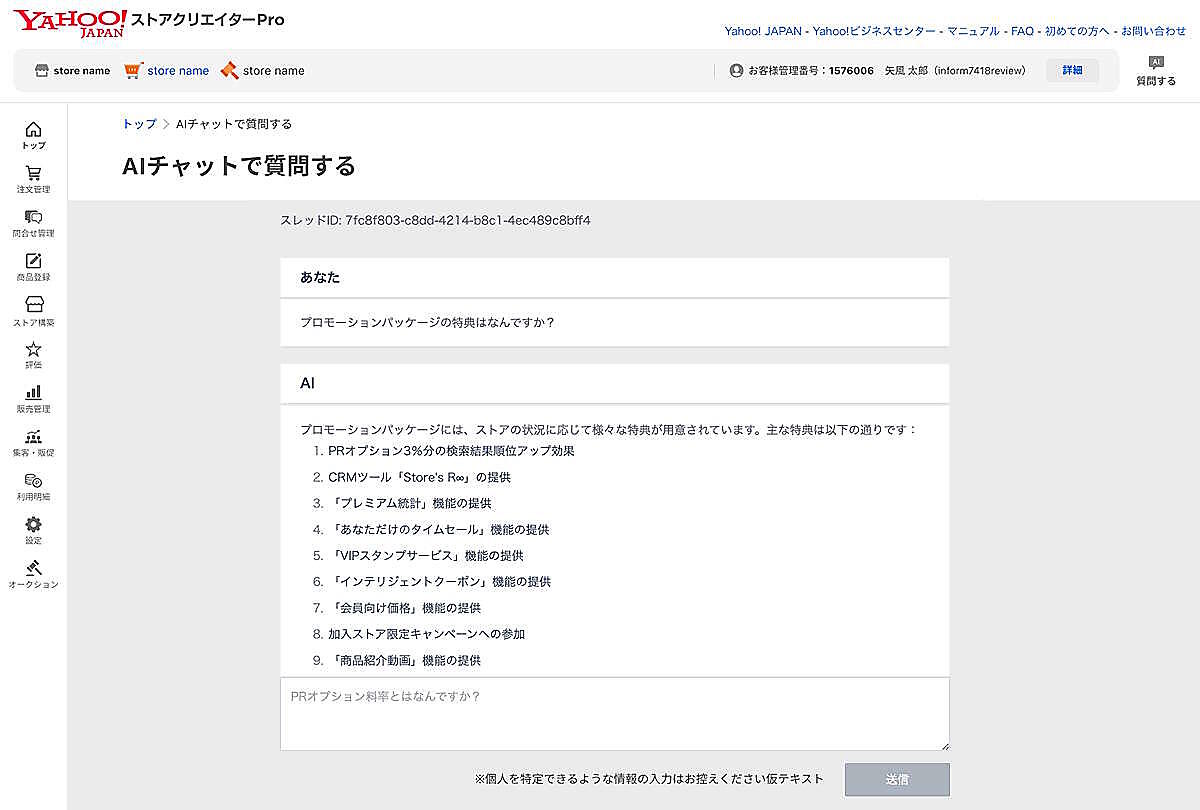1200x810 pixels.
Task: Open 設定 gear icon in sidebar
Action: (33, 525)
